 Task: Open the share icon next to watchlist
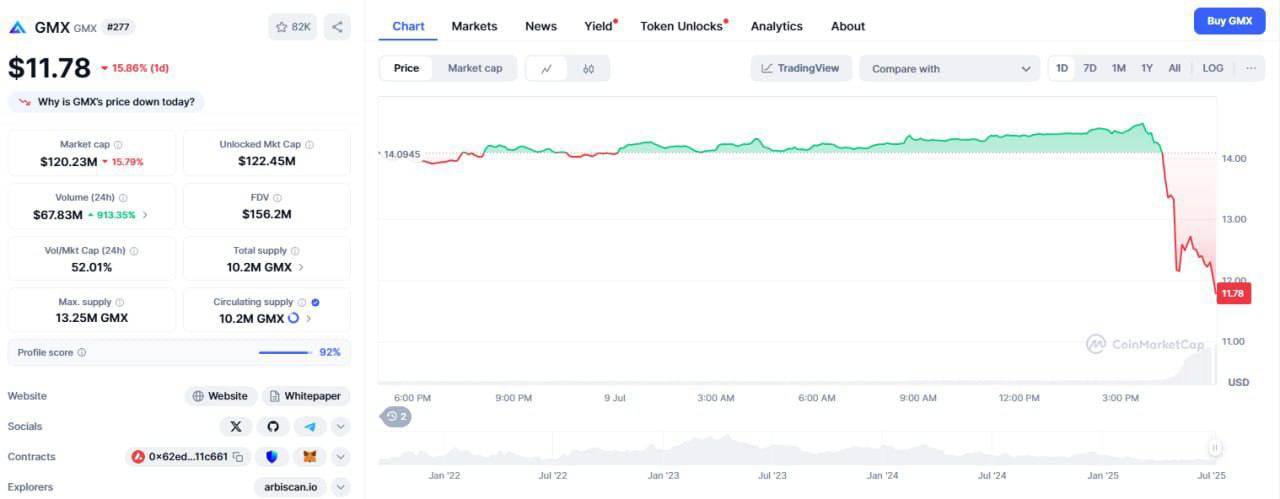(x=337, y=27)
